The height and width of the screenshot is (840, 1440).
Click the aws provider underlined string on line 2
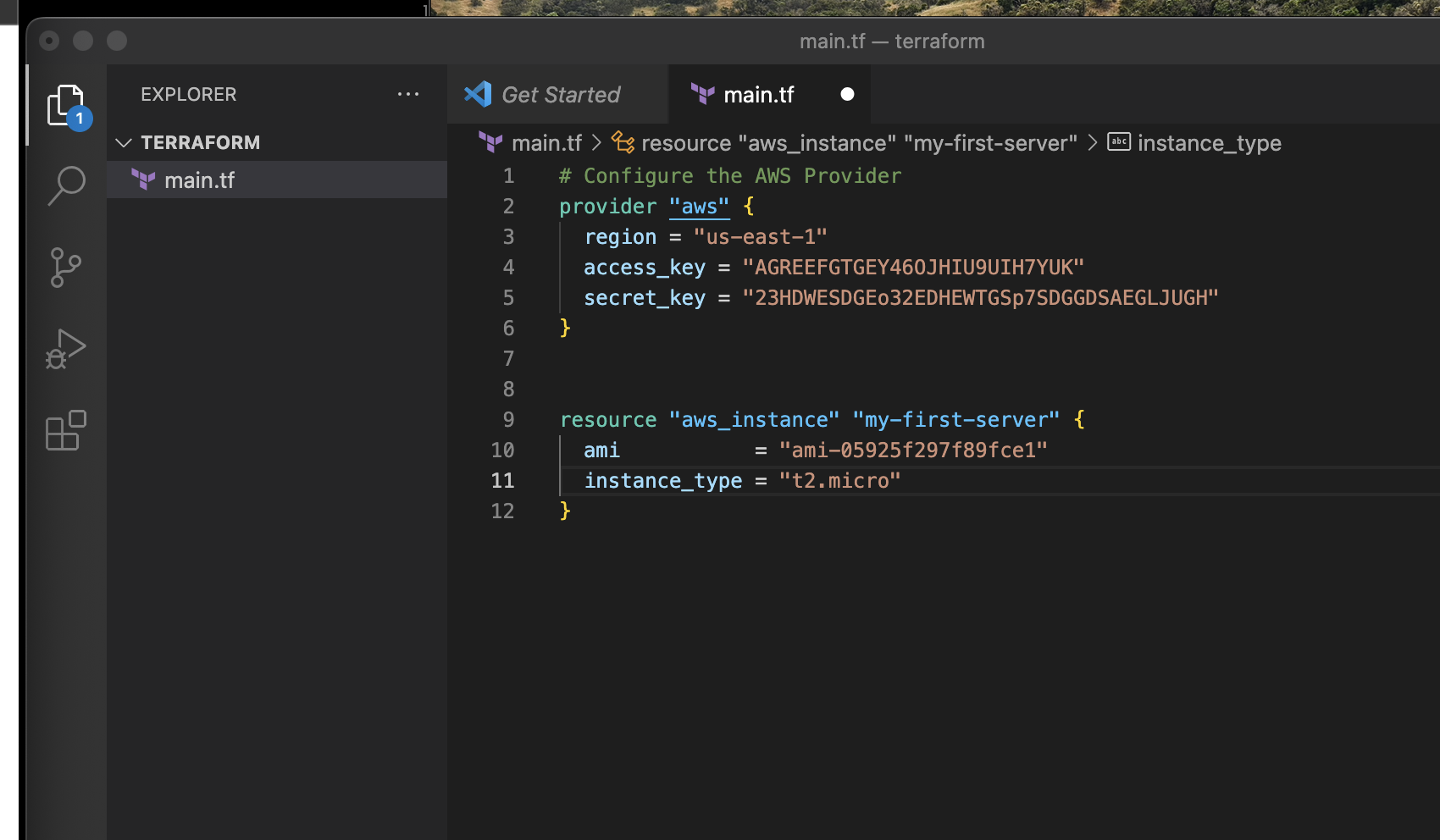(x=699, y=206)
